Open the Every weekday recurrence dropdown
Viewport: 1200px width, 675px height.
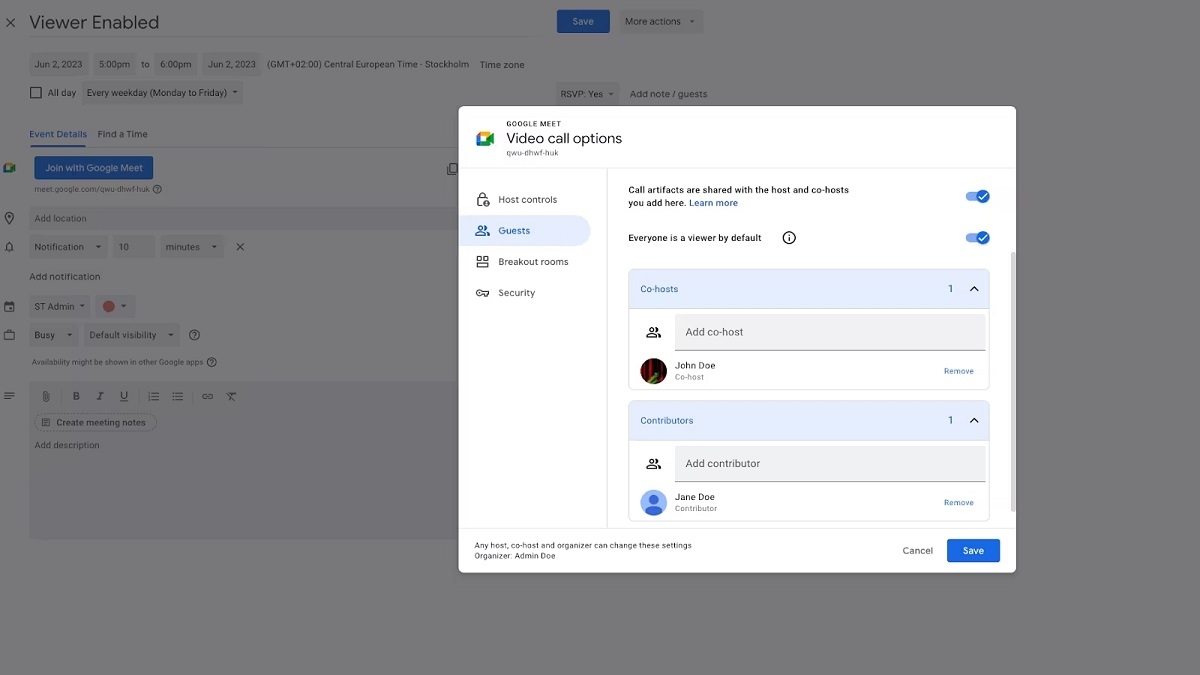(x=160, y=92)
